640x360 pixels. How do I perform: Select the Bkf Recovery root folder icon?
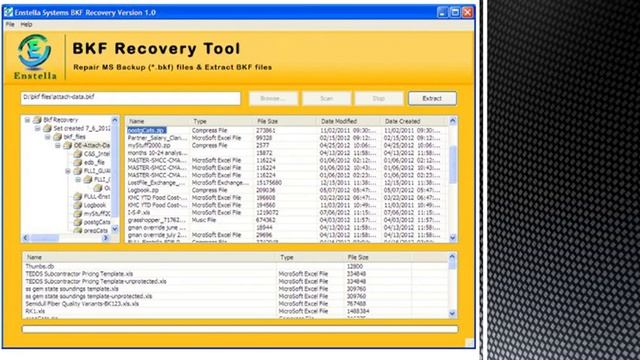click(x=37, y=120)
